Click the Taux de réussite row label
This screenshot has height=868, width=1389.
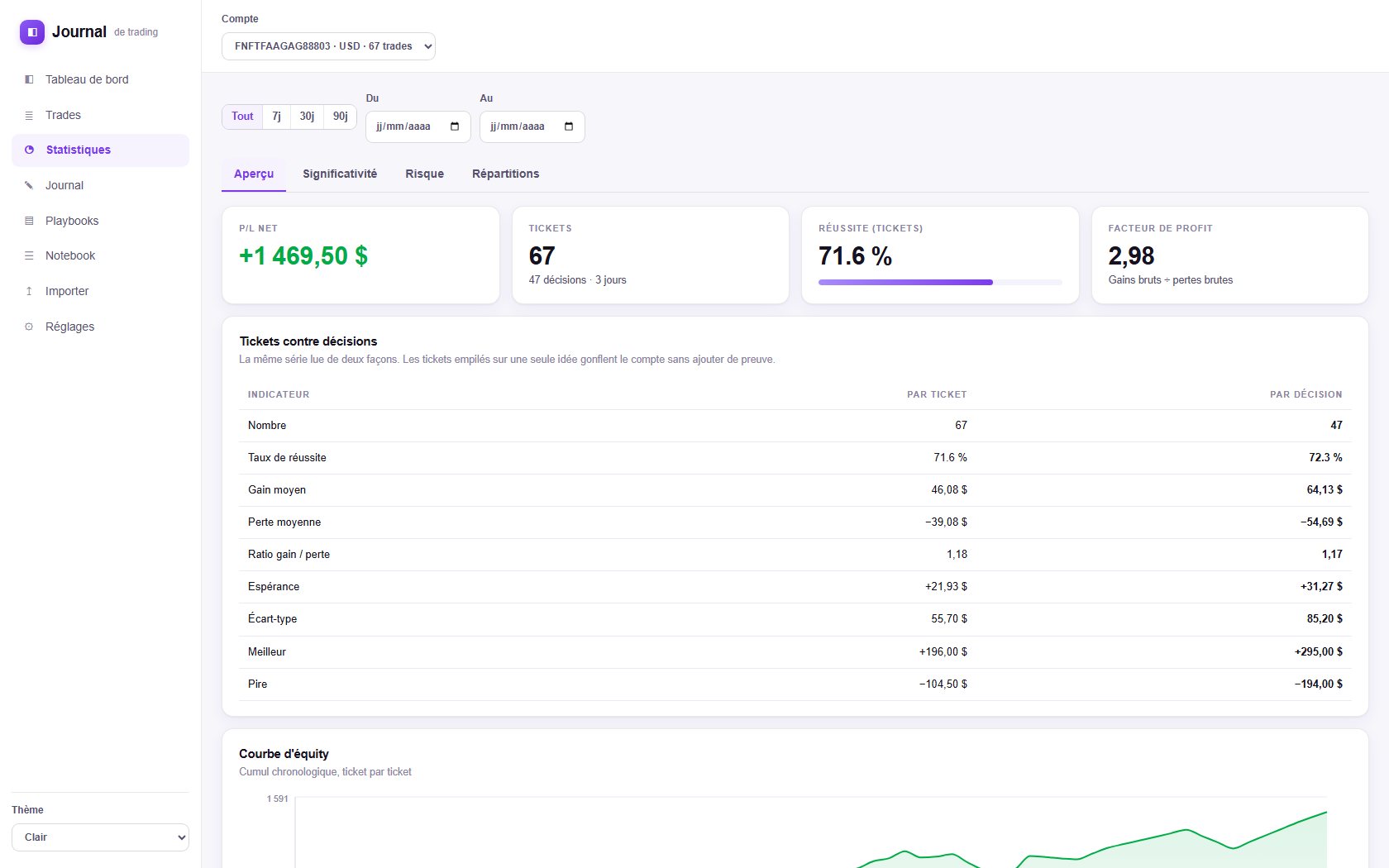tap(287, 458)
